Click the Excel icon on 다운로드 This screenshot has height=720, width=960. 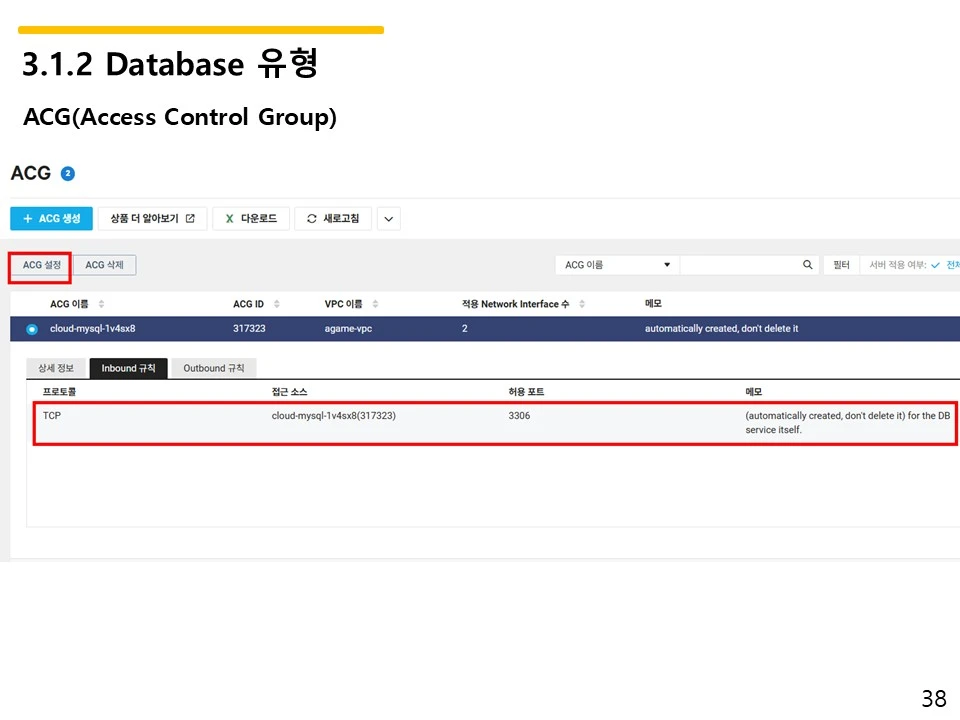pos(230,219)
